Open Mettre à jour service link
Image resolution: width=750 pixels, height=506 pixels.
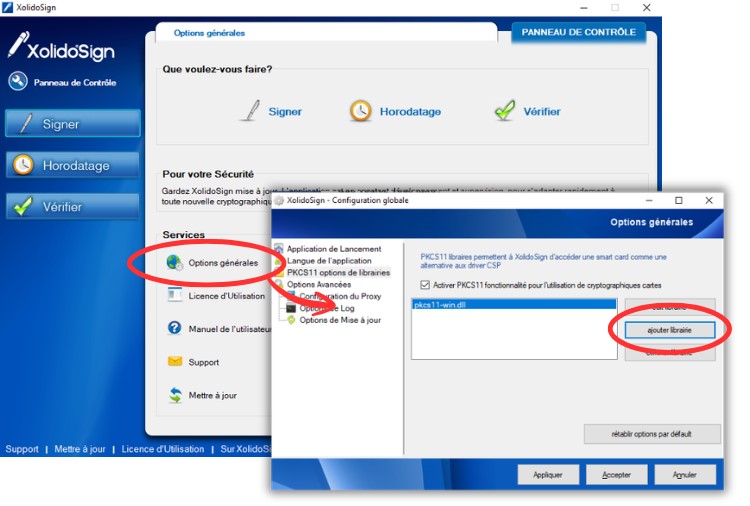click(x=212, y=395)
